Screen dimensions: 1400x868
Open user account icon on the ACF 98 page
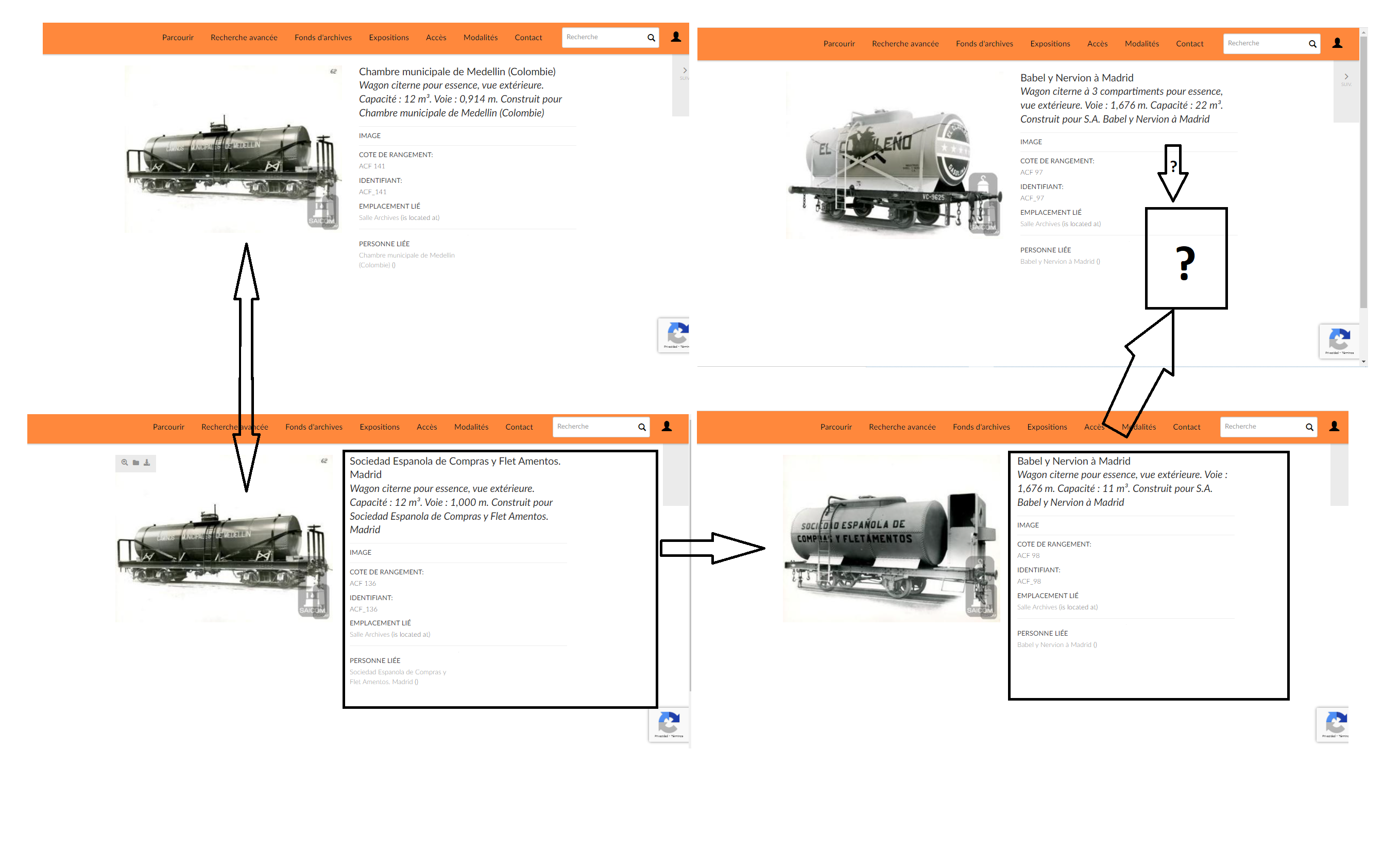pyautogui.click(x=1335, y=427)
